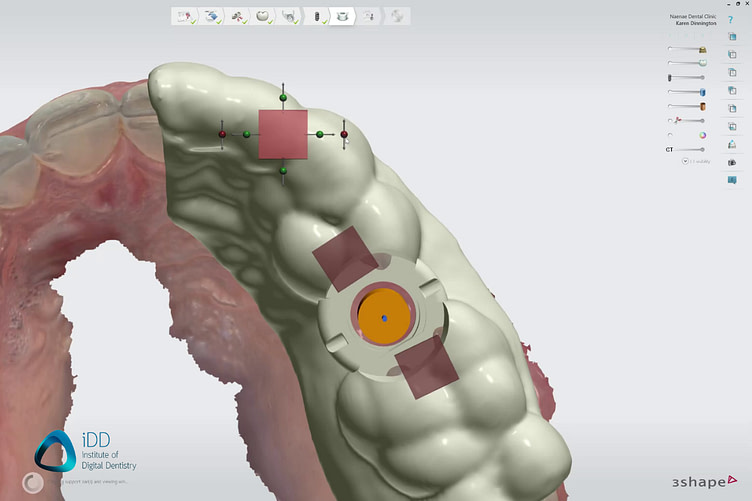Click the right dark red control point
The height and width of the screenshot is (501, 752).
(x=344, y=134)
